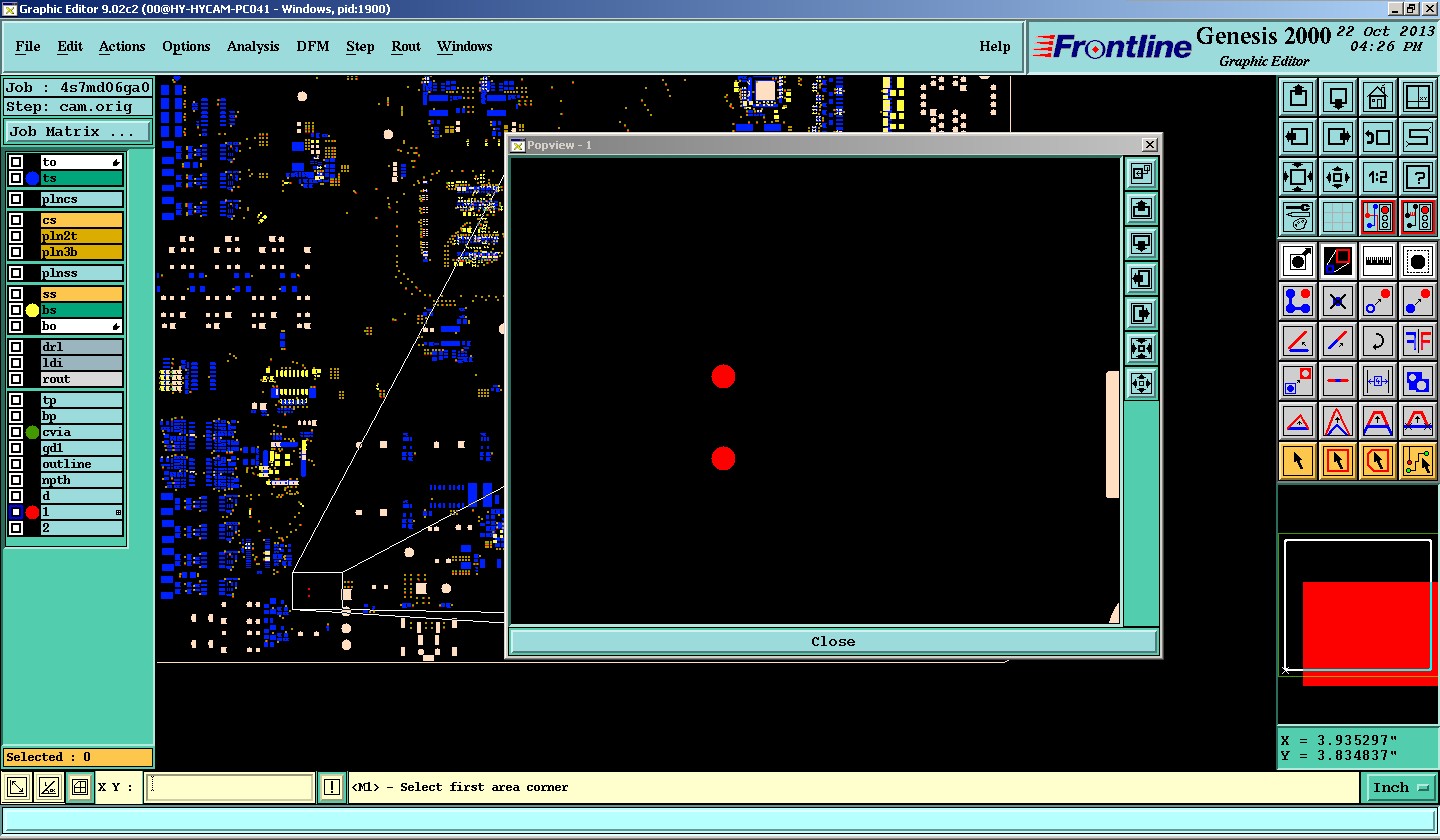Click the Close button in Popview
The height and width of the screenshot is (840, 1440).
pyautogui.click(x=833, y=642)
